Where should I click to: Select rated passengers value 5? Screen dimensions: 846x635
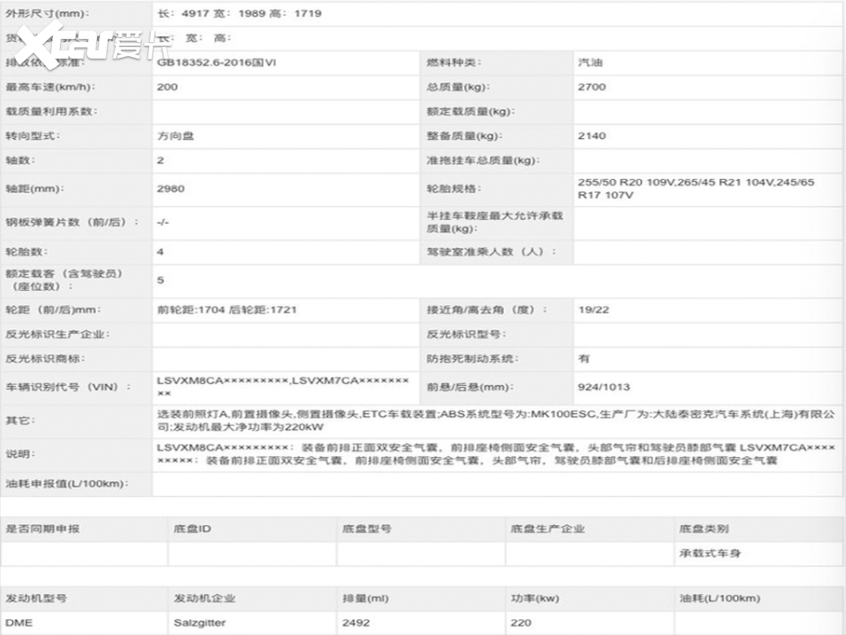tap(160, 281)
